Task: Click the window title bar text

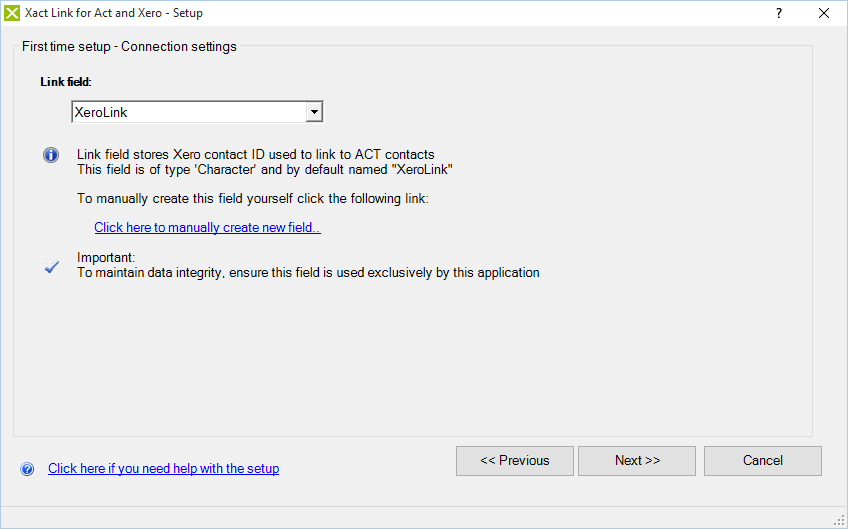Action: coord(113,14)
